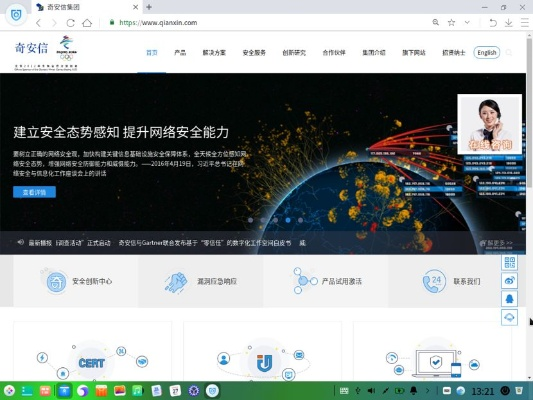Click the restore closed tab undo icon

tap(493, 23)
